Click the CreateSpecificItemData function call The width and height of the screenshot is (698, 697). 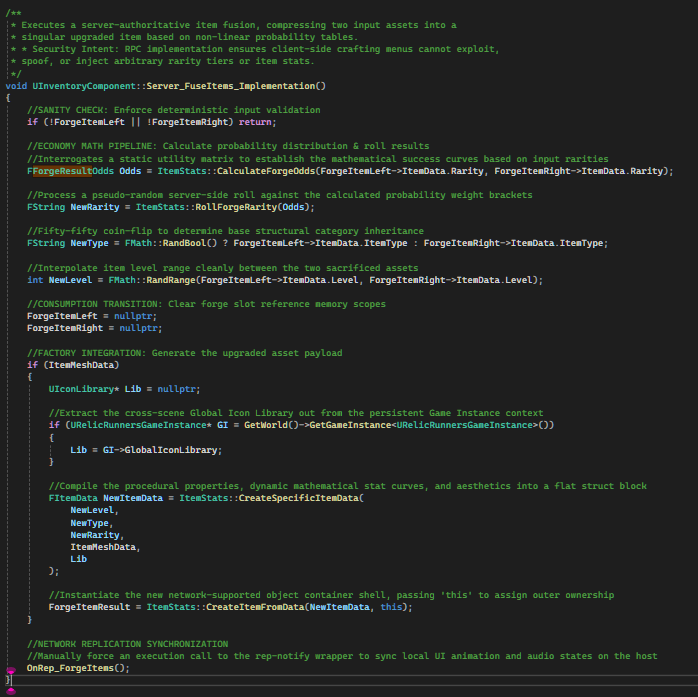[298, 498]
